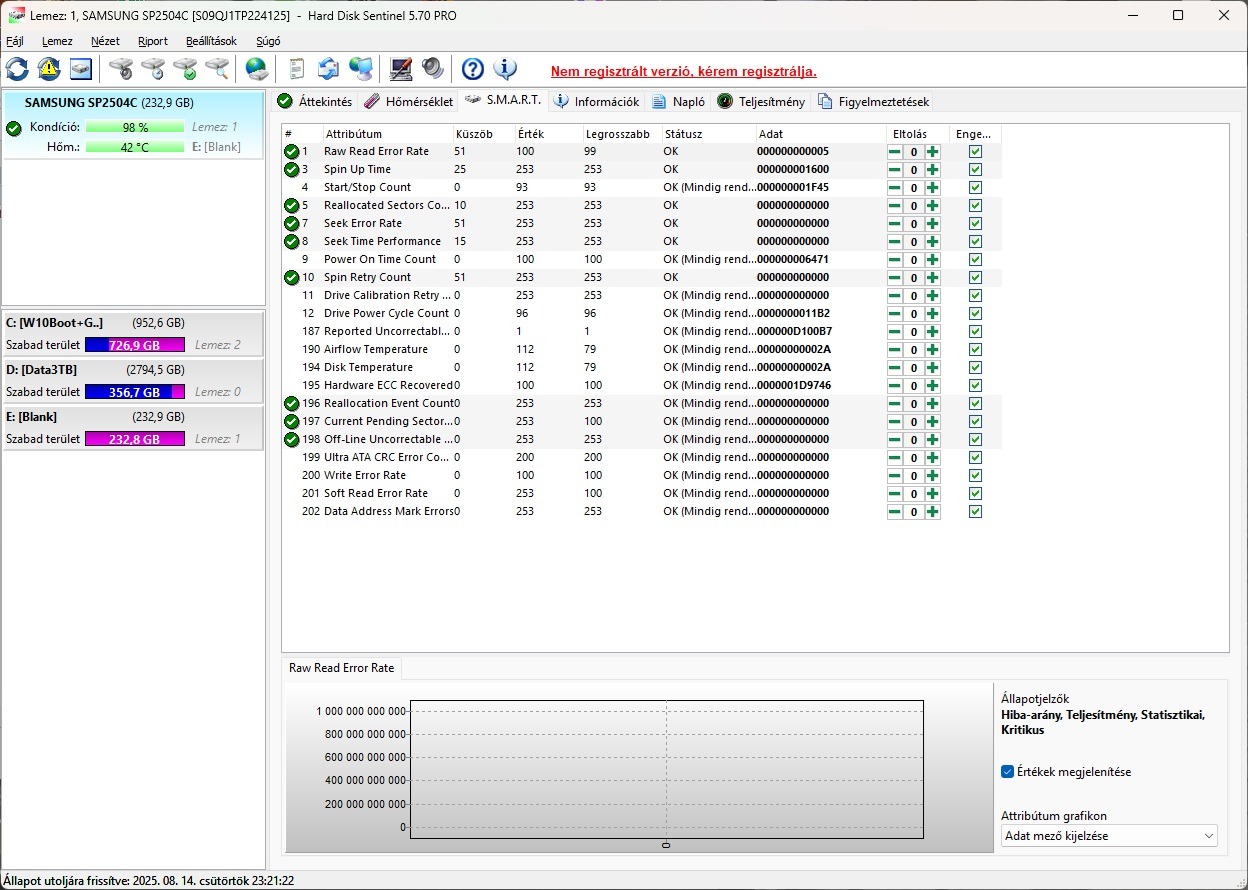The width and height of the screenshot is (1248, 890).
Task: Click the registration warning link
Action: coord(683,71)
